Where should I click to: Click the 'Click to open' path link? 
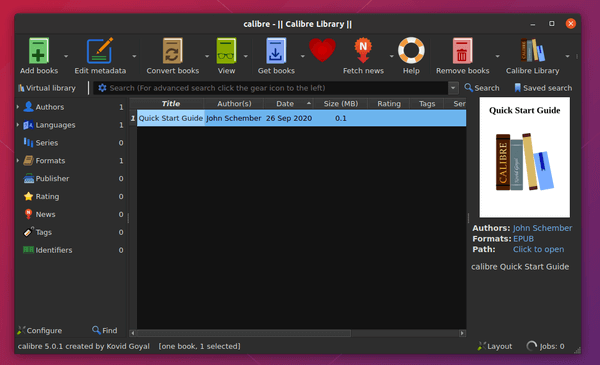[x=538, y=249]
